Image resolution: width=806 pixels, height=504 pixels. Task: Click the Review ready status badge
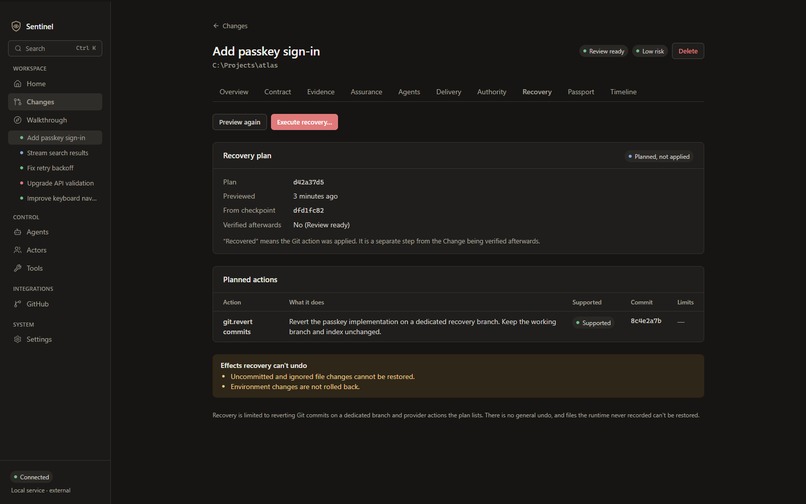[603, 51]
